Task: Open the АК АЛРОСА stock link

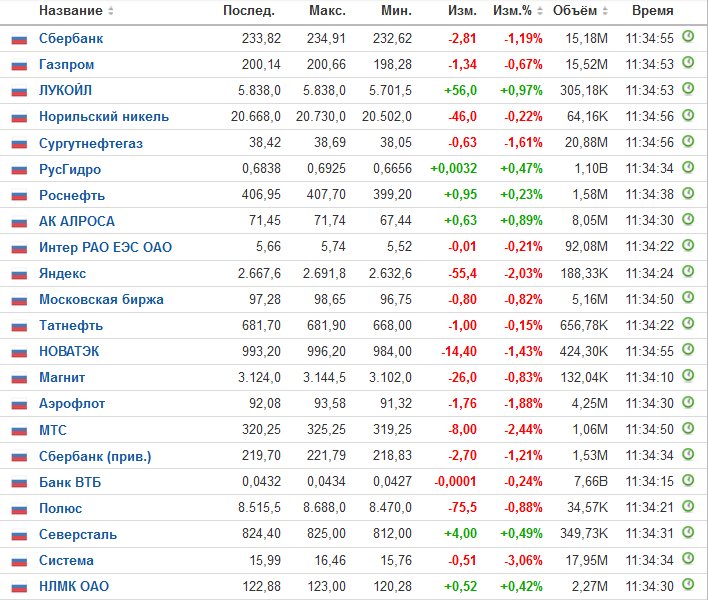Action: pos(77,222)
